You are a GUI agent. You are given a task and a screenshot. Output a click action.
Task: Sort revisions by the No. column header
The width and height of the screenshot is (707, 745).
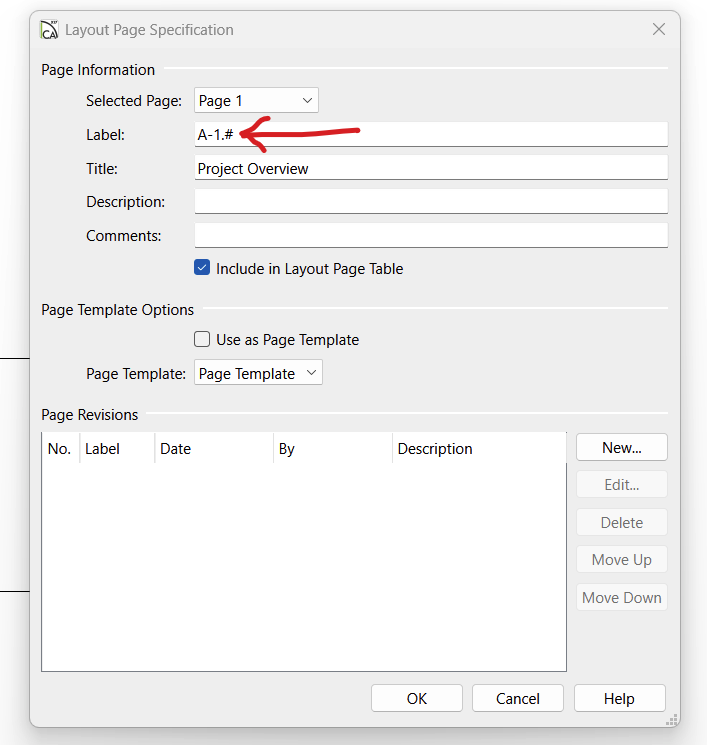click(x=61, y=448)
